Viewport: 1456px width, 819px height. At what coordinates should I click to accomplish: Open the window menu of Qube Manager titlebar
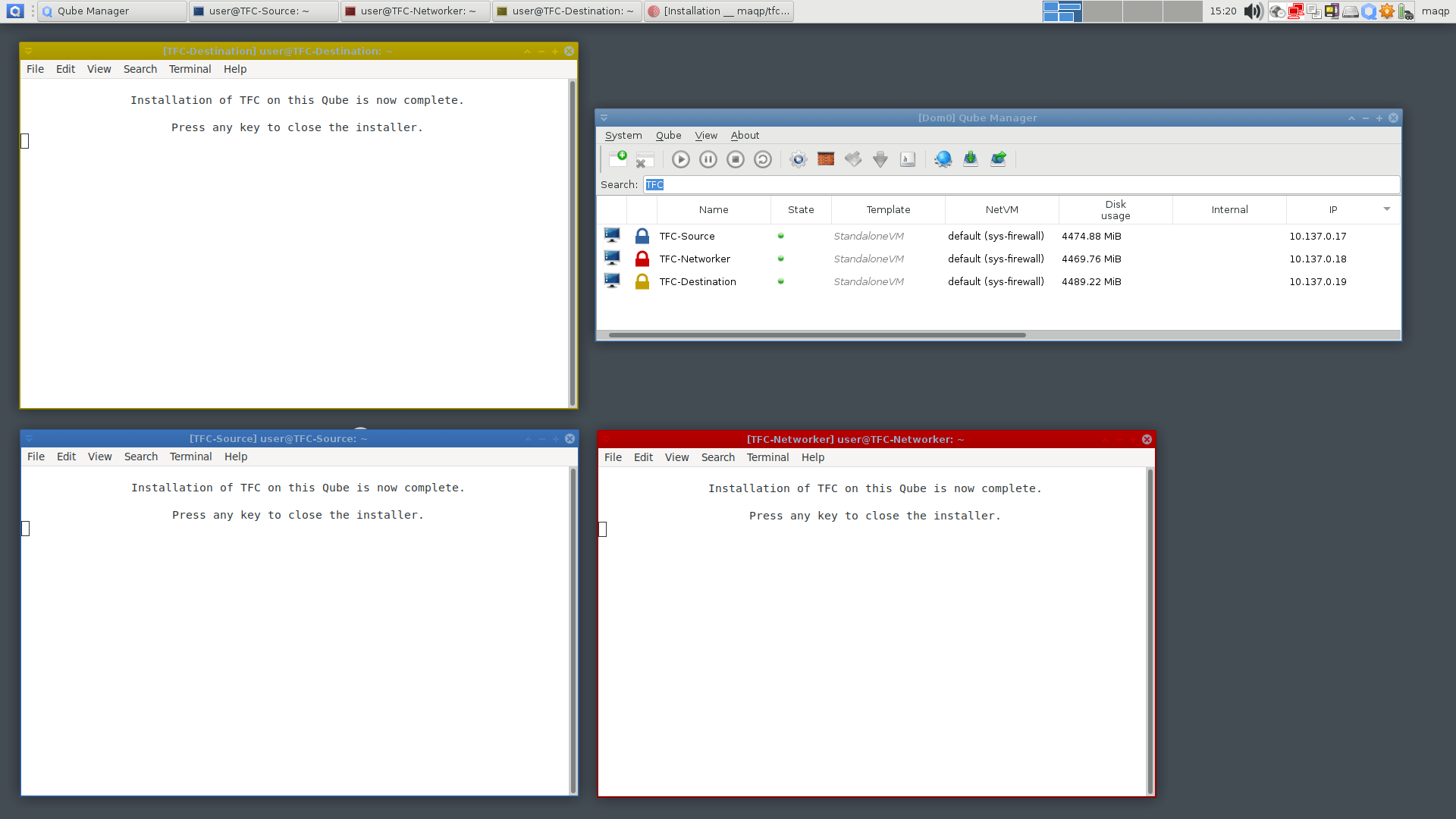[604, 118]
